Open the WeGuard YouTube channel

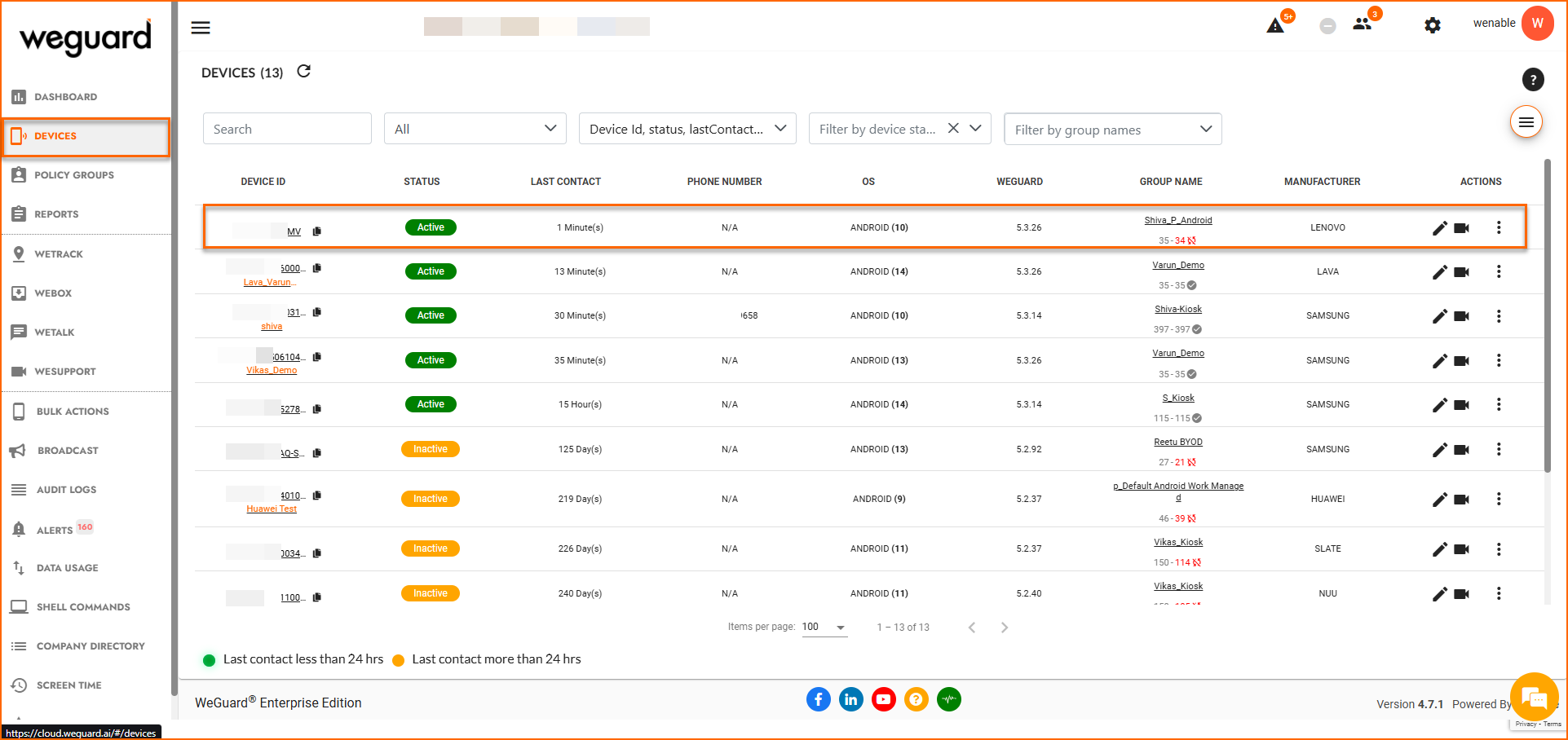[x=884, y=699]
